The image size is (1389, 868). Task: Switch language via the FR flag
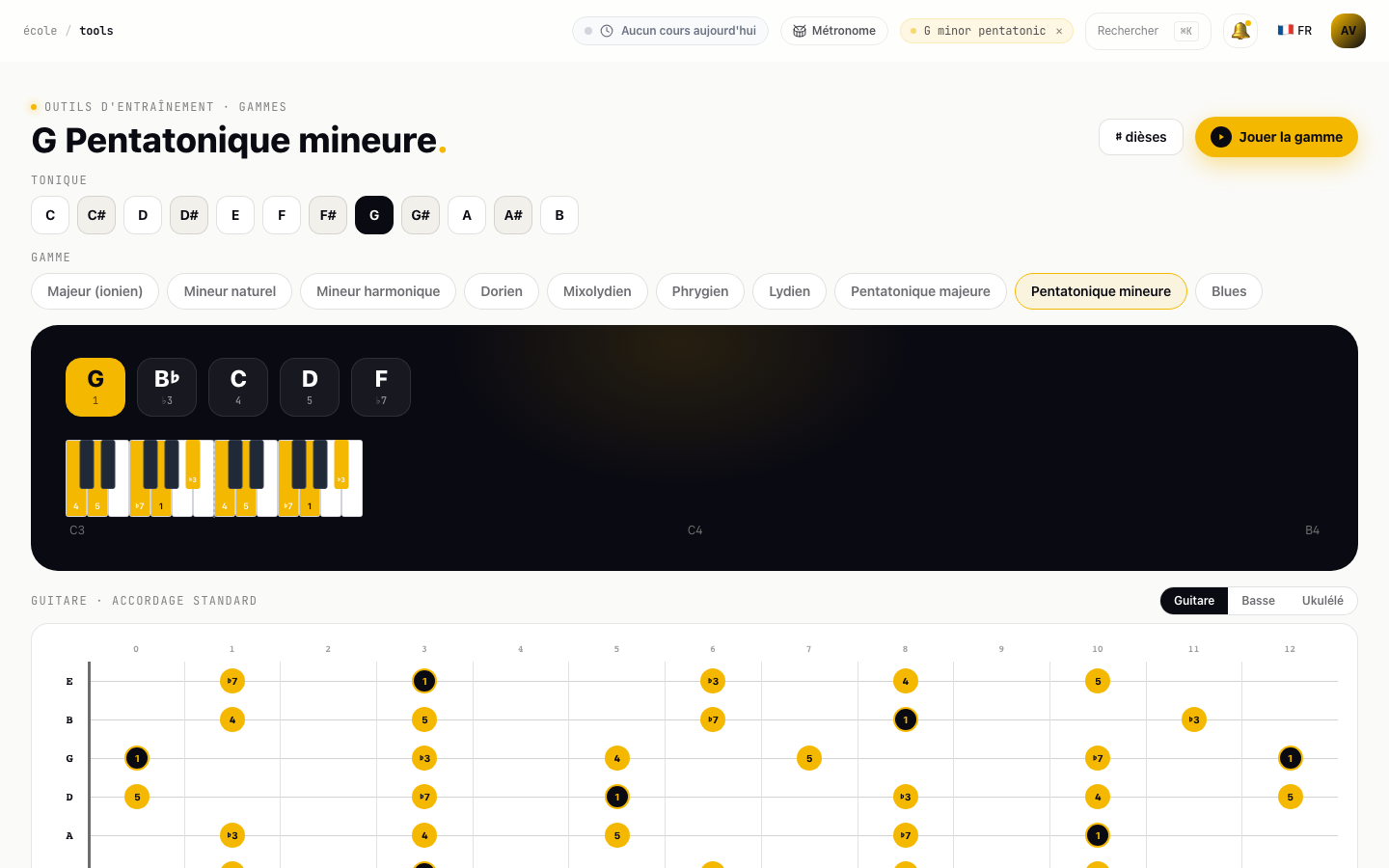pos(1294,31)
